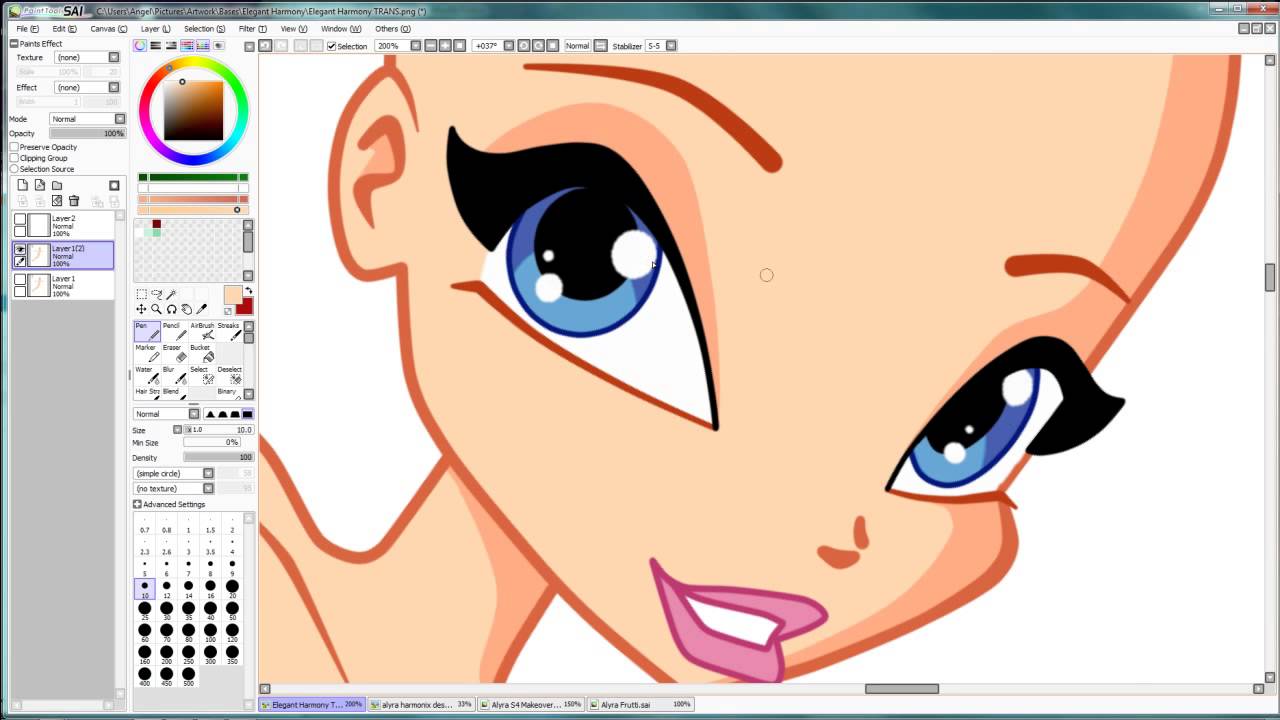Viewport: 1280px width, 720px height.
Task: Toggle the swatches panel button
Action: point(203,46)
